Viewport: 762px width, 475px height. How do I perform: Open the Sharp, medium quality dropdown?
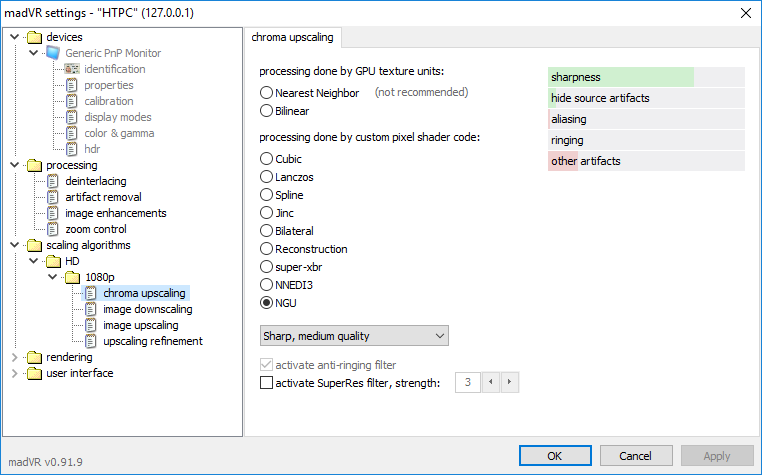[354, 336]
